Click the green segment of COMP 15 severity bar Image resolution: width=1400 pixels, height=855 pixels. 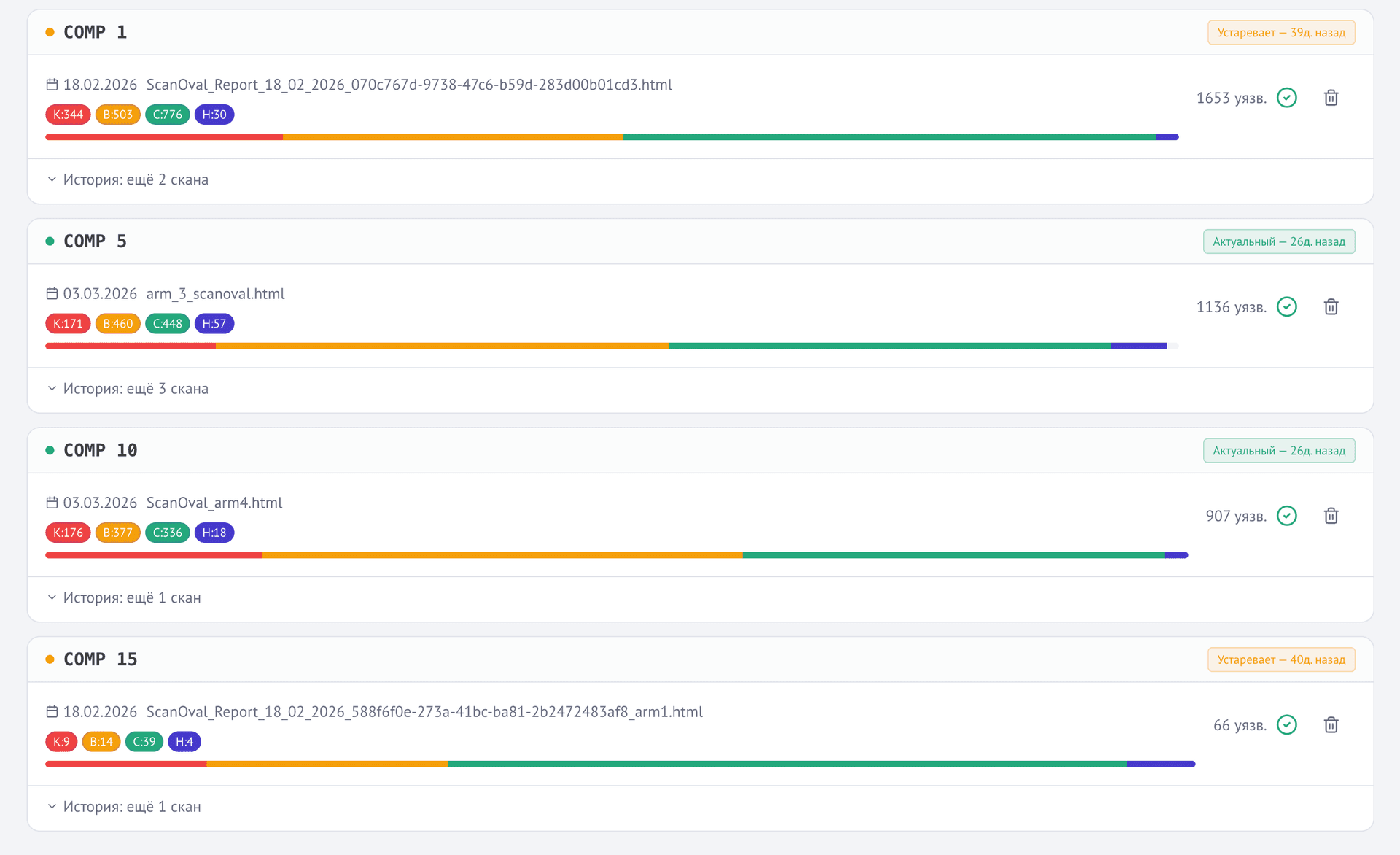coord(786,764)
